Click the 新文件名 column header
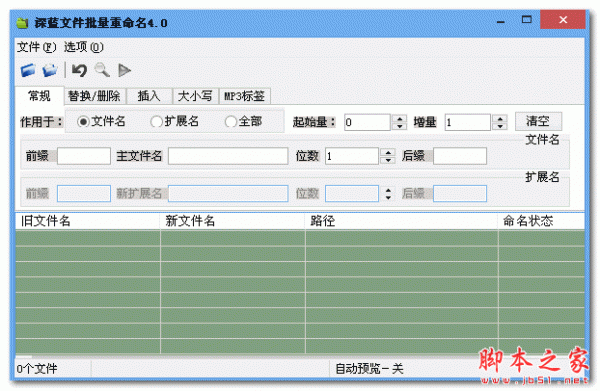Image resolution: width=600 pixels, height=391 pixels. click(x=232, y=221)
